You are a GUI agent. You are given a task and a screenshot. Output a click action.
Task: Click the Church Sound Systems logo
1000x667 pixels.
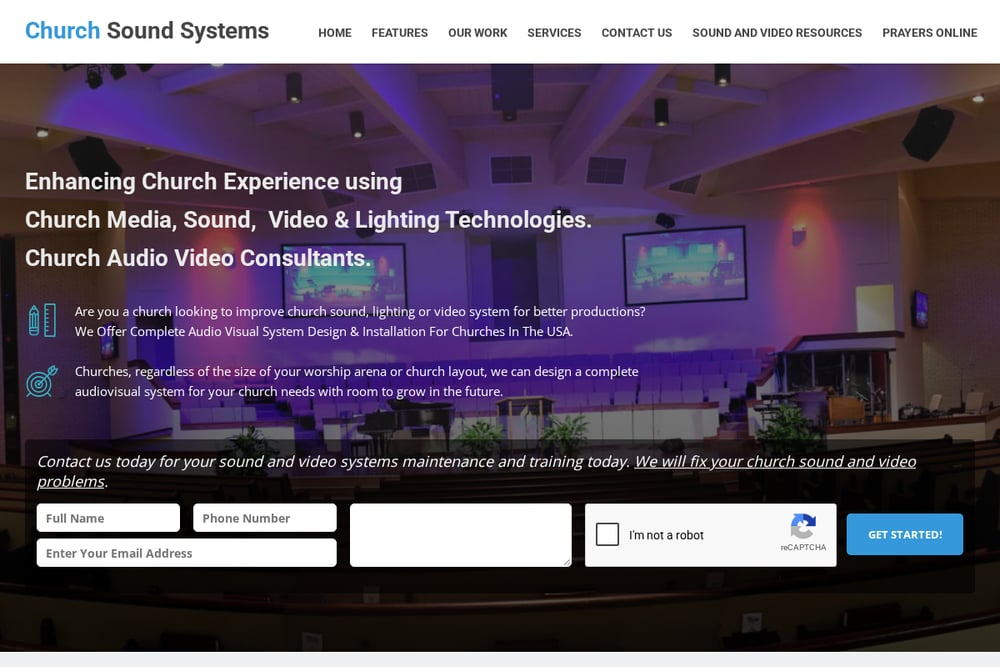(x=147, y=31)
